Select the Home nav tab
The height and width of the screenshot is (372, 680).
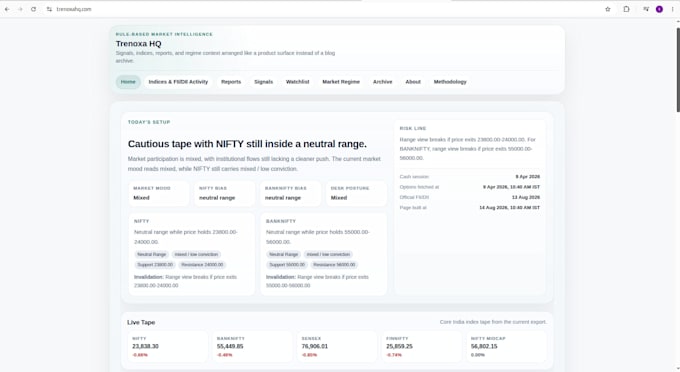coord(128,82)
